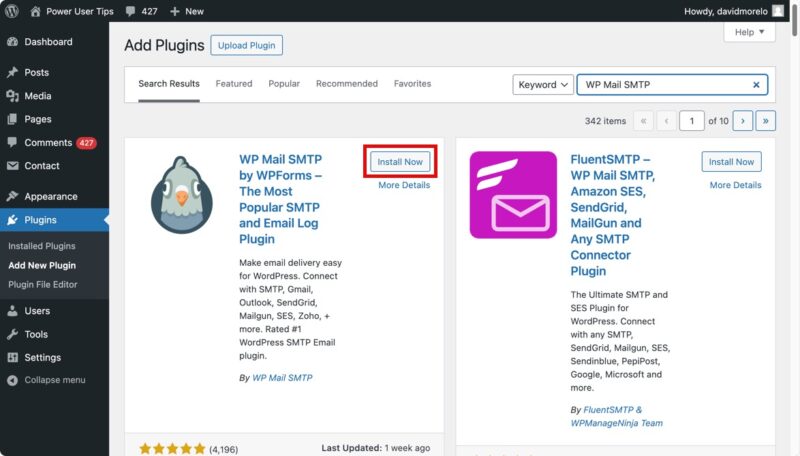
Task: Open the Keyword search type dropdown
Action: click(543, 85)
